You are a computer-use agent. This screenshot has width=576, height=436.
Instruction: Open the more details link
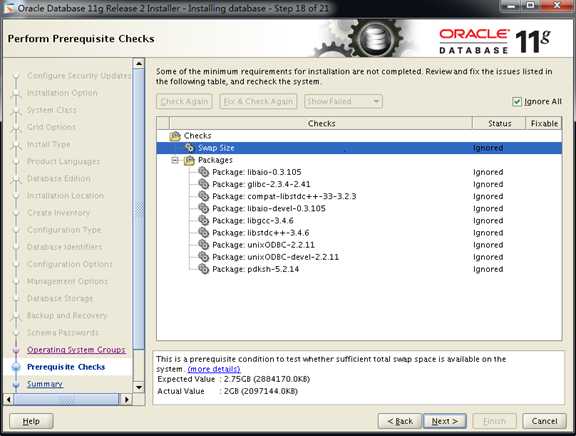click(x=214, y=369)
